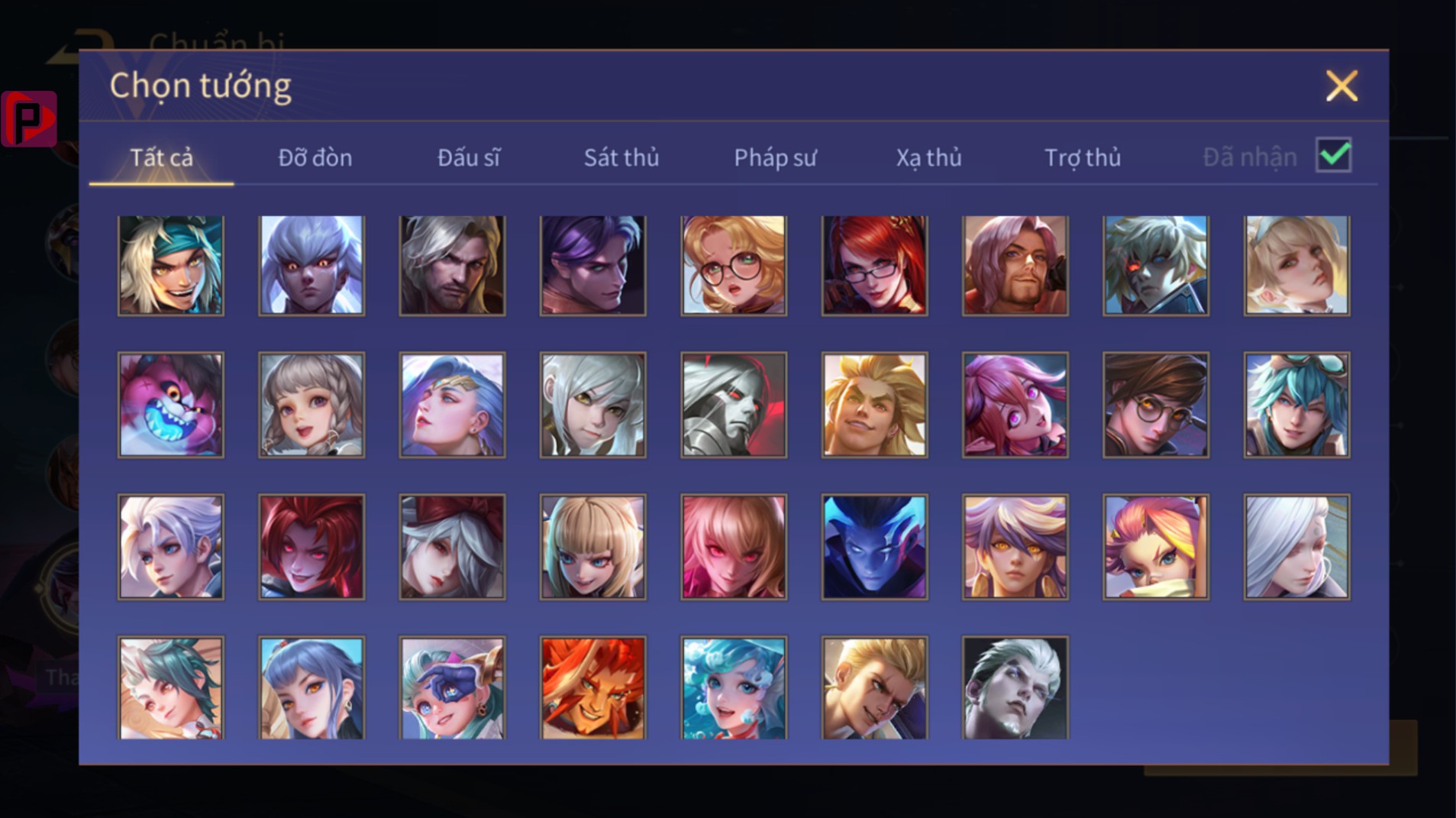Click the red P recorder icon
This screenshot has width=1456, height=818.
(x=29, y=118)
